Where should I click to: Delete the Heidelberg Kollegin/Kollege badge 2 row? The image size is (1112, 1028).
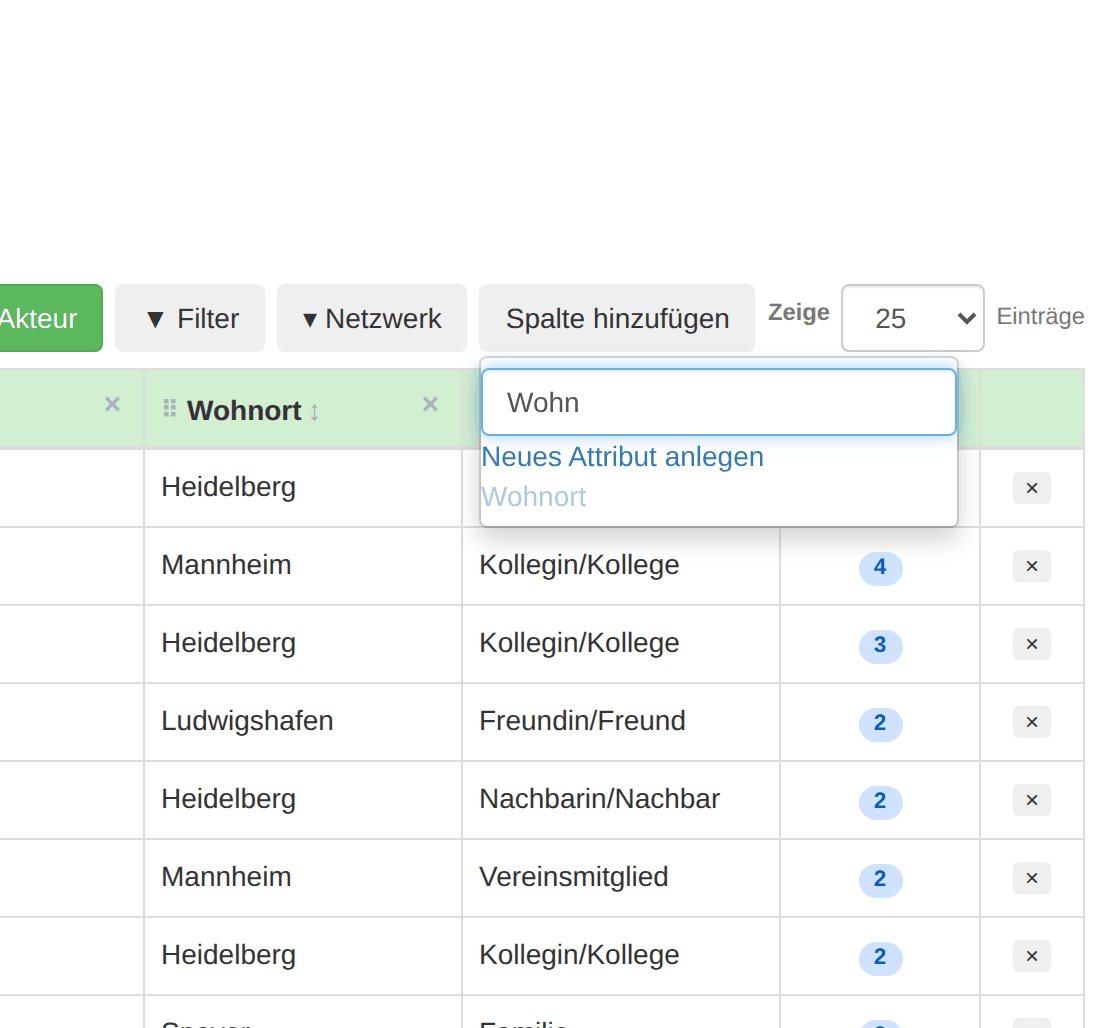(1032, 956)
